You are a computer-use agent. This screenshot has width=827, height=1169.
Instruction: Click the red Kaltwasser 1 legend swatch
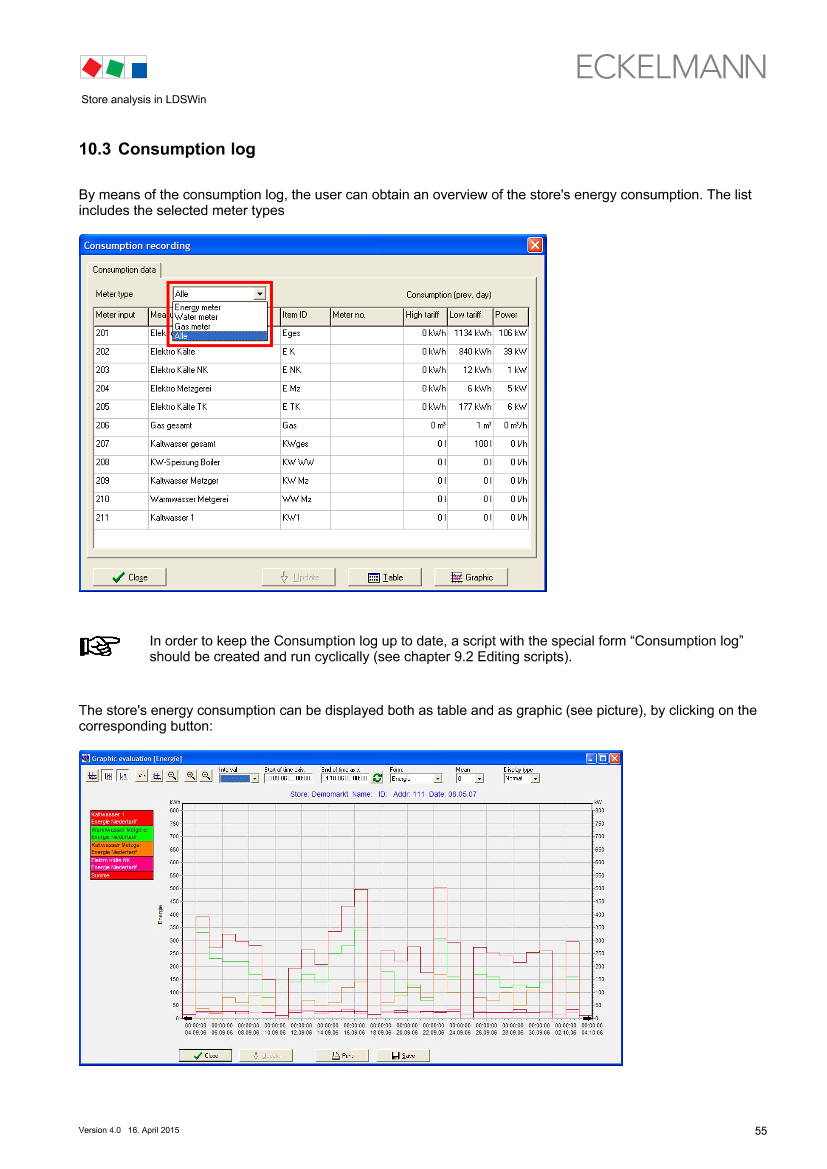tap(120, 815)
